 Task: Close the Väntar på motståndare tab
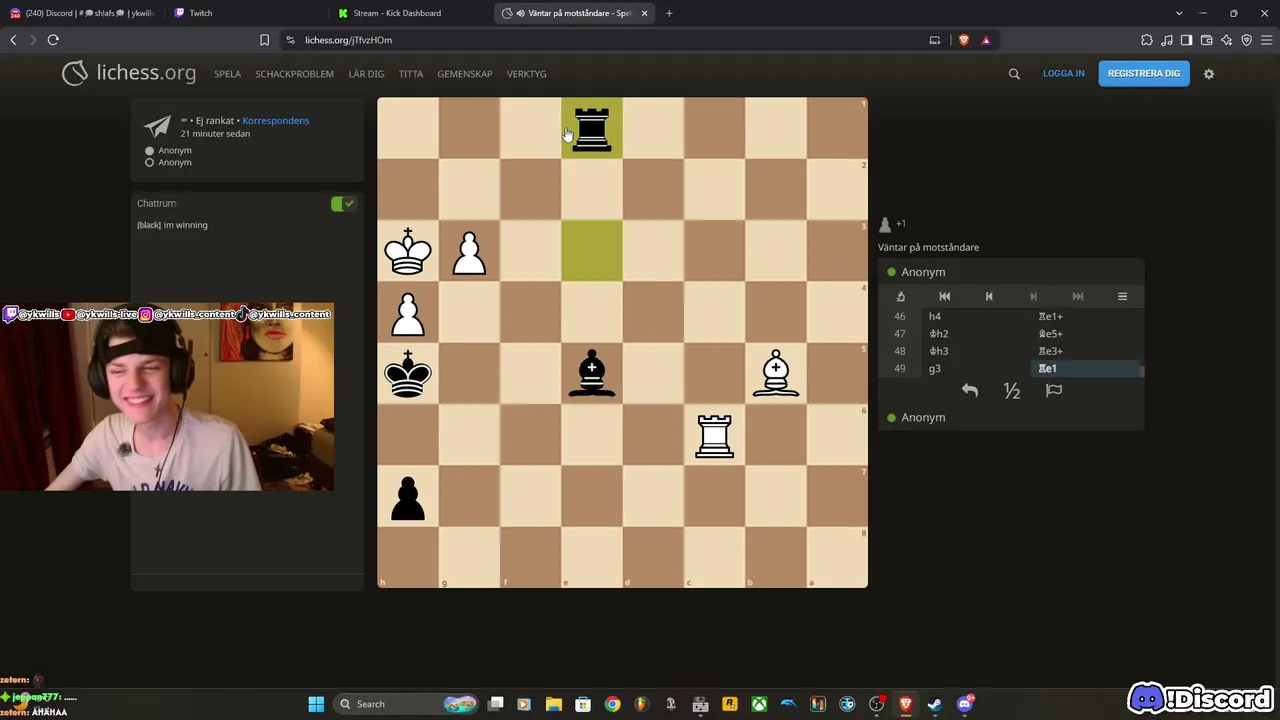pos(644,13)
